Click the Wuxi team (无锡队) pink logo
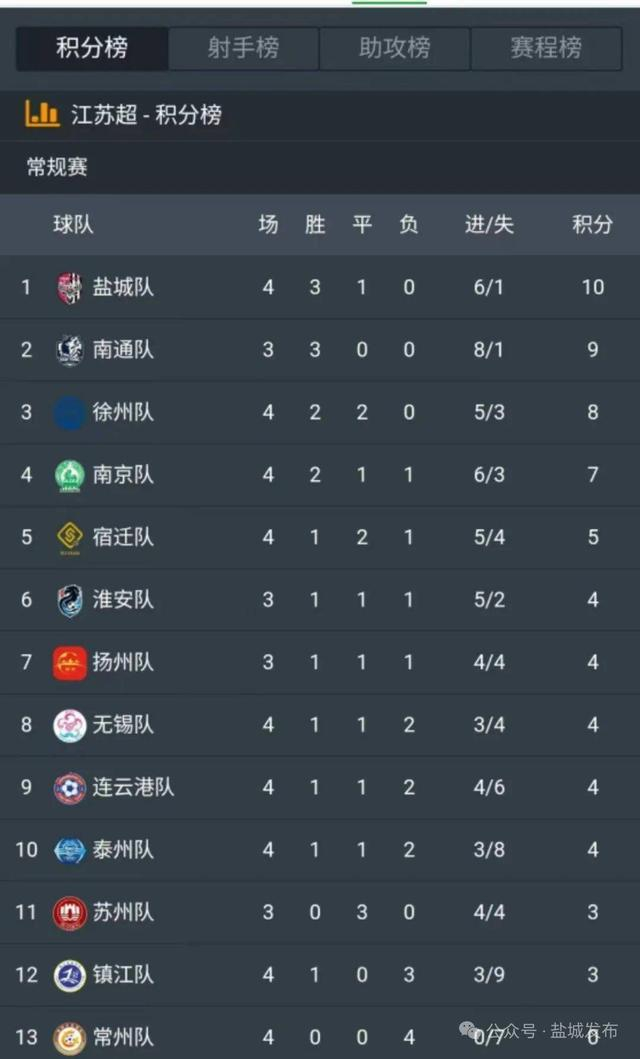The height and width of the screenshot is (1059, 640). [69, 725]
